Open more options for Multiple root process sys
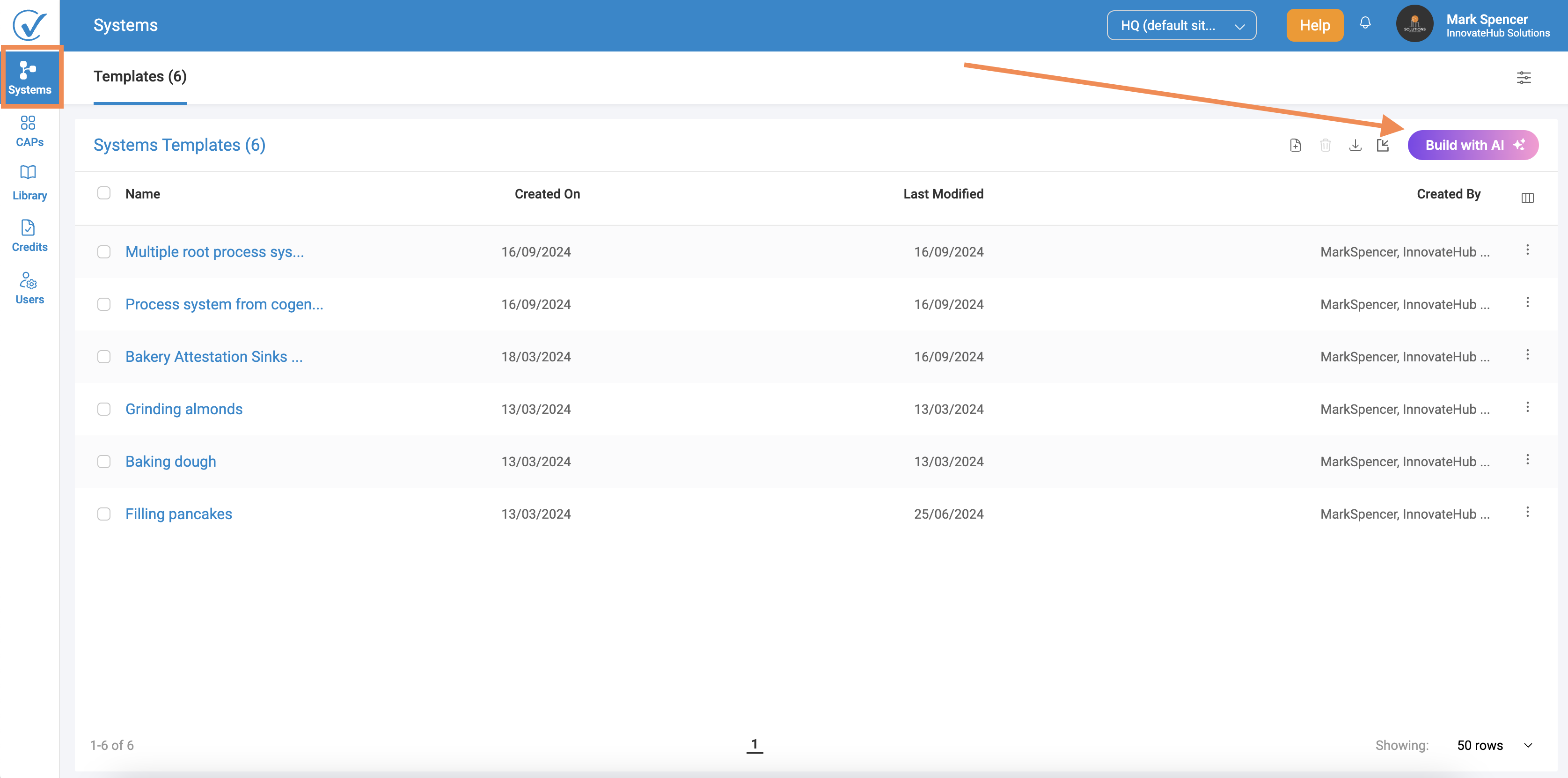 coord(1527,250)
